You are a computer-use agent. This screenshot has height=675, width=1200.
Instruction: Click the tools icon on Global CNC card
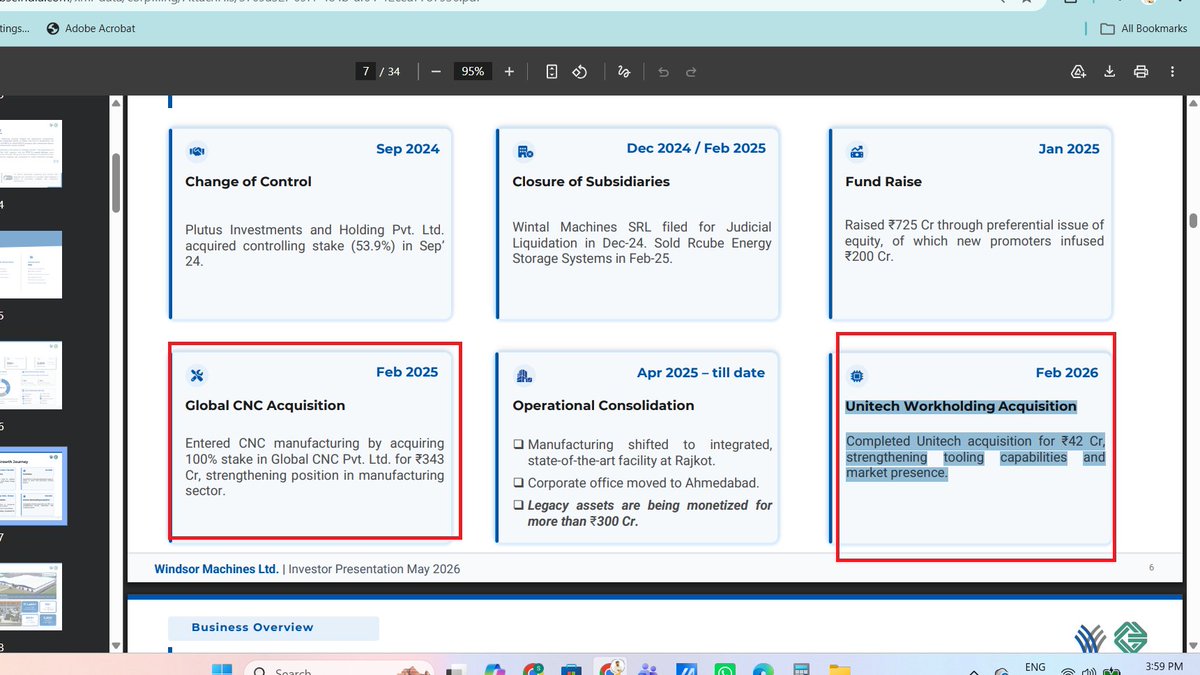196,375
